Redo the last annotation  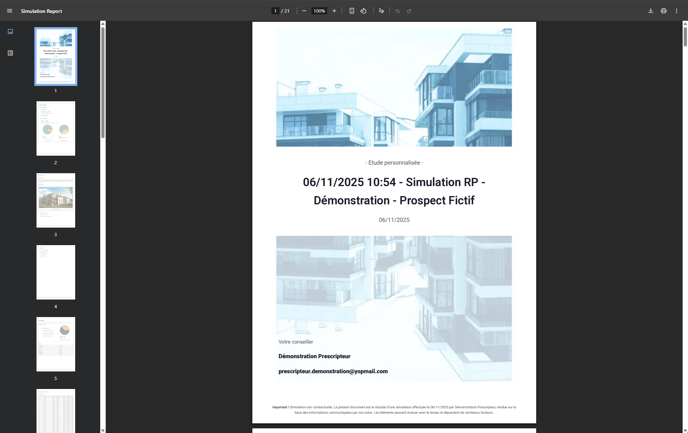(409, 11)
